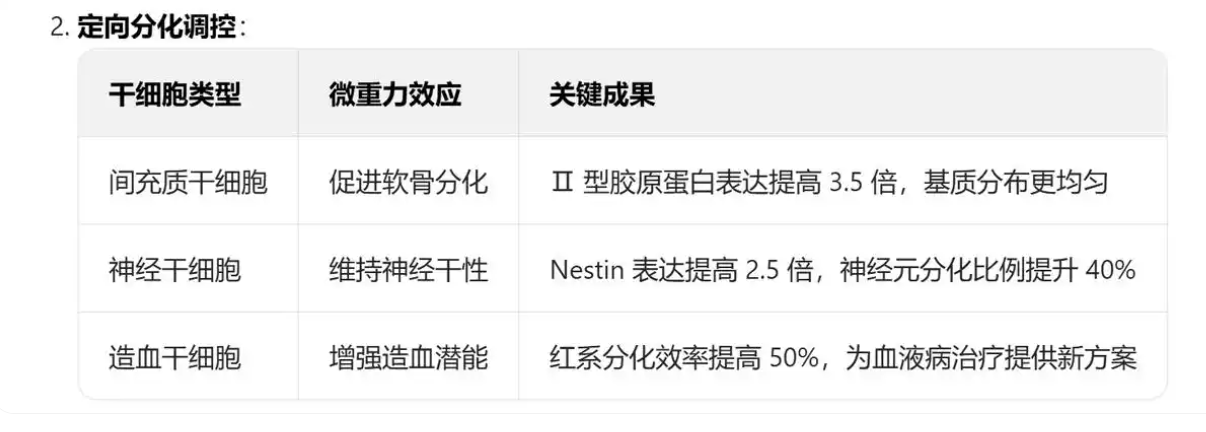Click the 维持神经干性 cell

(x=408, y=270)
